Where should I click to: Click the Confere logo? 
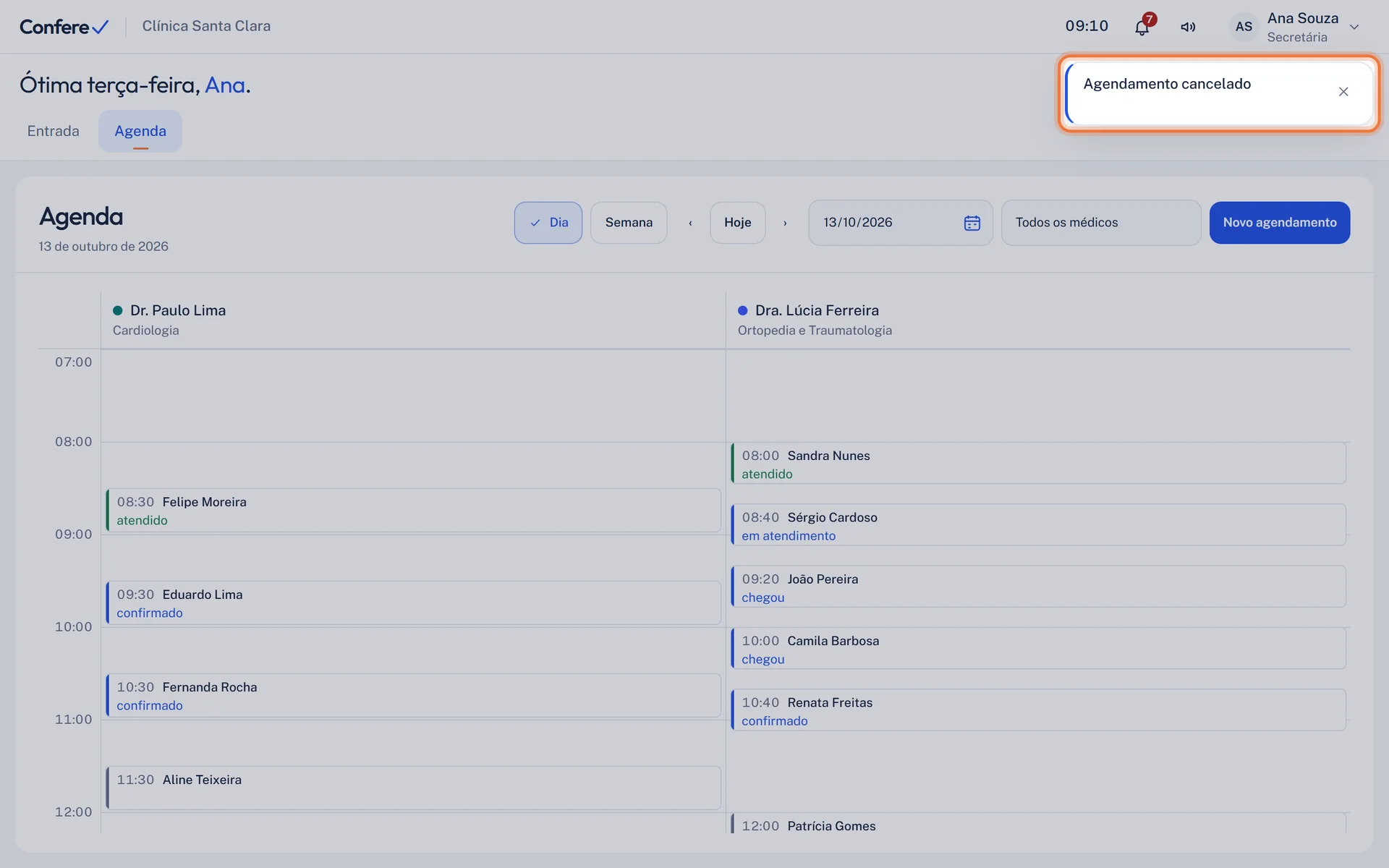coord(64,27)
